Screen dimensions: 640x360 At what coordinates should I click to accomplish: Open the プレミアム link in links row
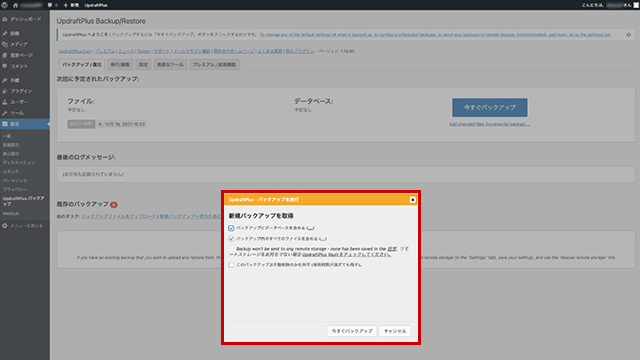[105, 51]
